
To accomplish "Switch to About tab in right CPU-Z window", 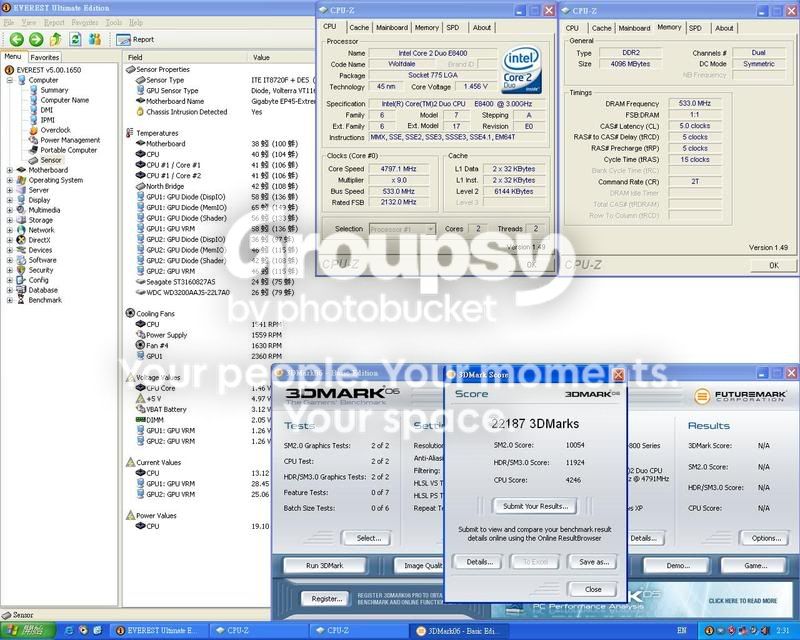I will tap(724, 28).
